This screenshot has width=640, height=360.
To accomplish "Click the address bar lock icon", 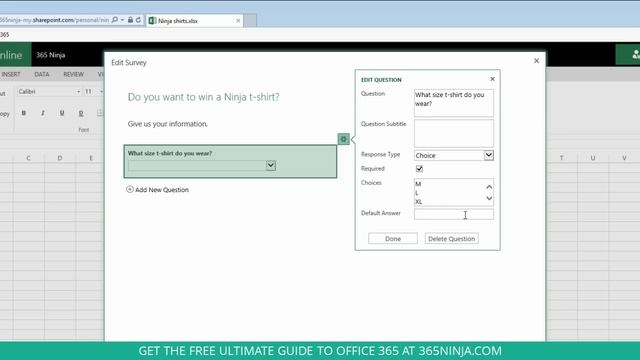I will coord(130,20).
